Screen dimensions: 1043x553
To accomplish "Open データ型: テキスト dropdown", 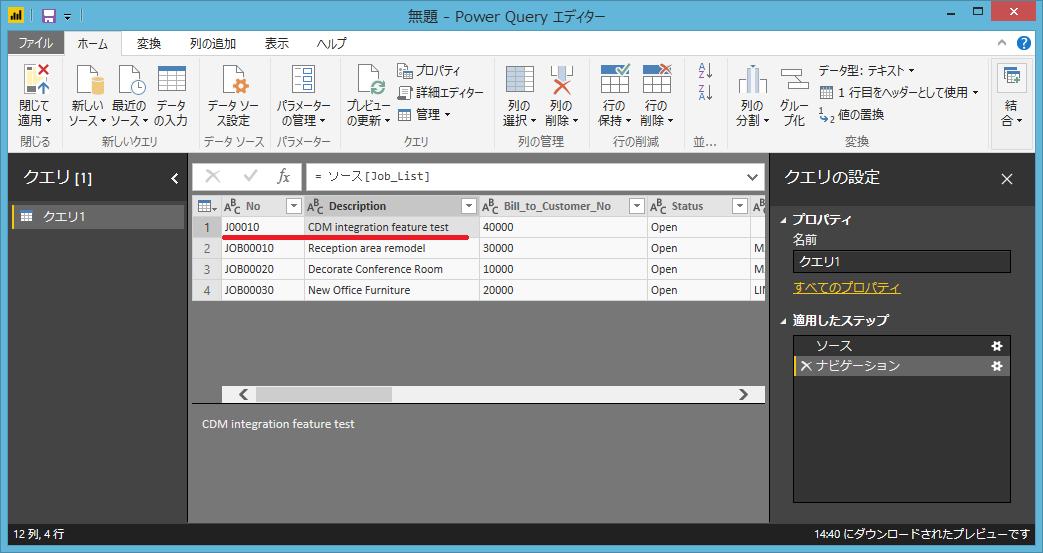I will point(866,71).
